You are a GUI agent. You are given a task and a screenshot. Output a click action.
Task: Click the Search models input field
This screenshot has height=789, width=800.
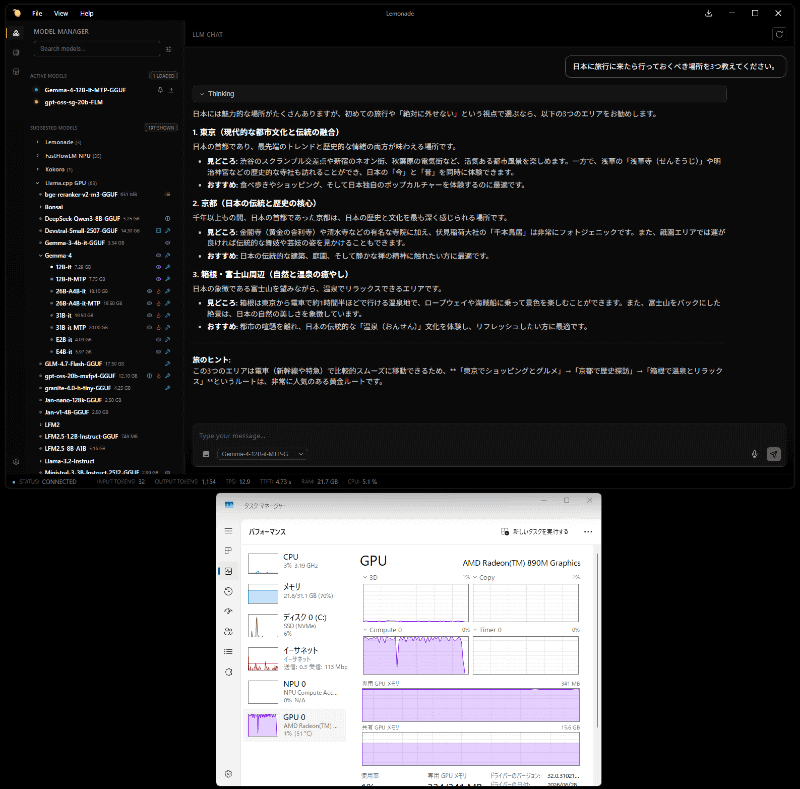point(97,49)
